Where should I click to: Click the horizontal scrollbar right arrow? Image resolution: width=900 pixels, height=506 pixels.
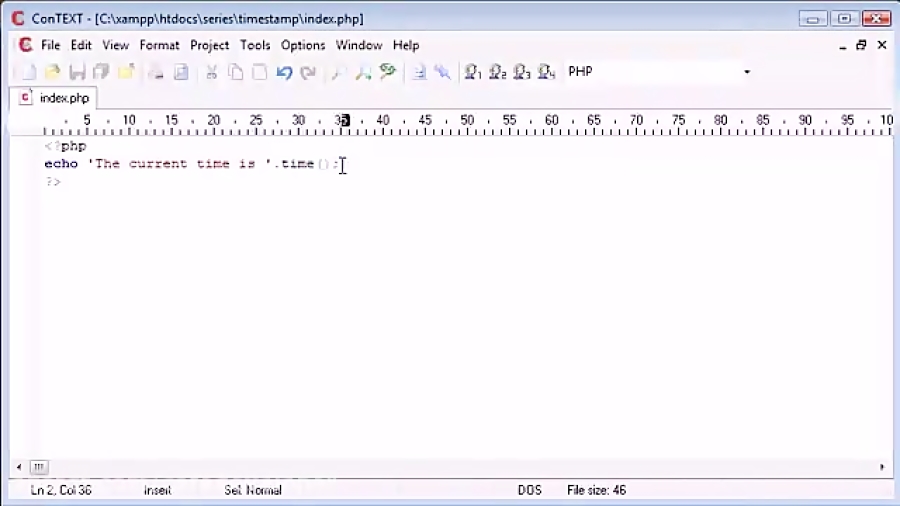[882, 467]
